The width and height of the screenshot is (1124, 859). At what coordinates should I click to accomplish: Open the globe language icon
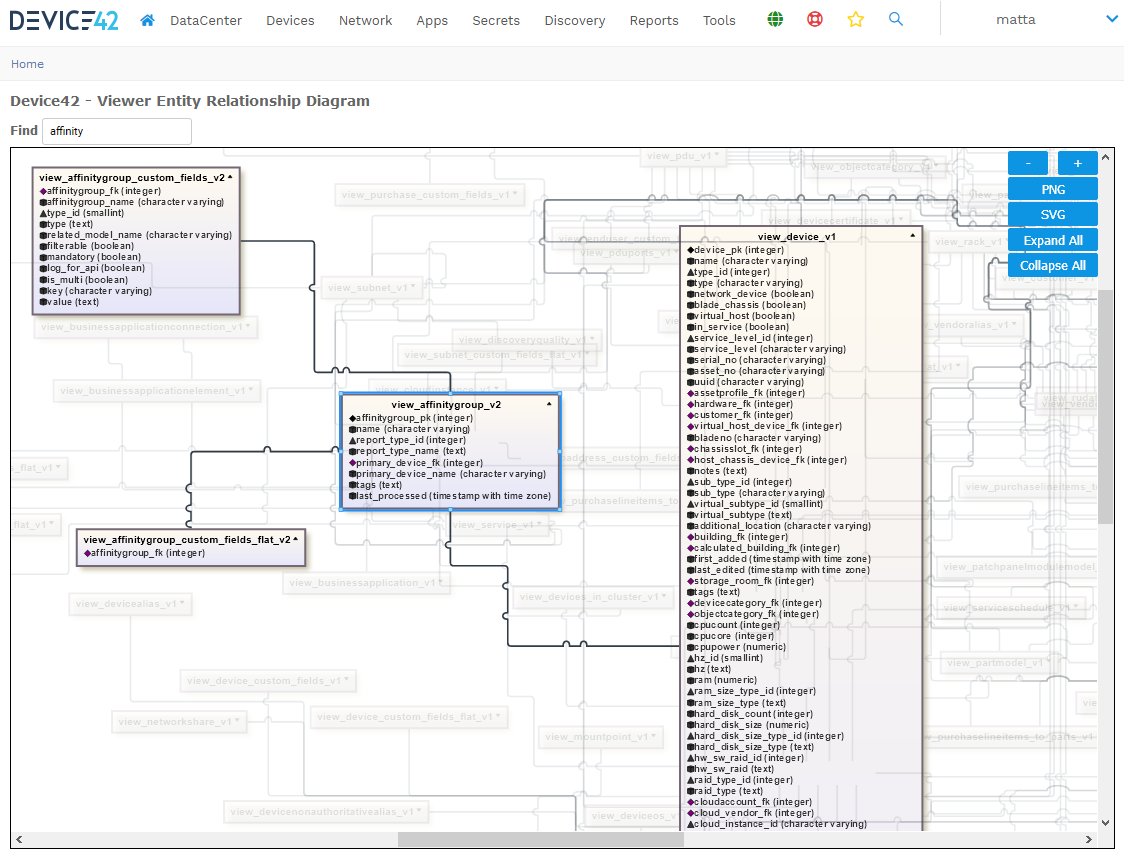coord(775,19)
